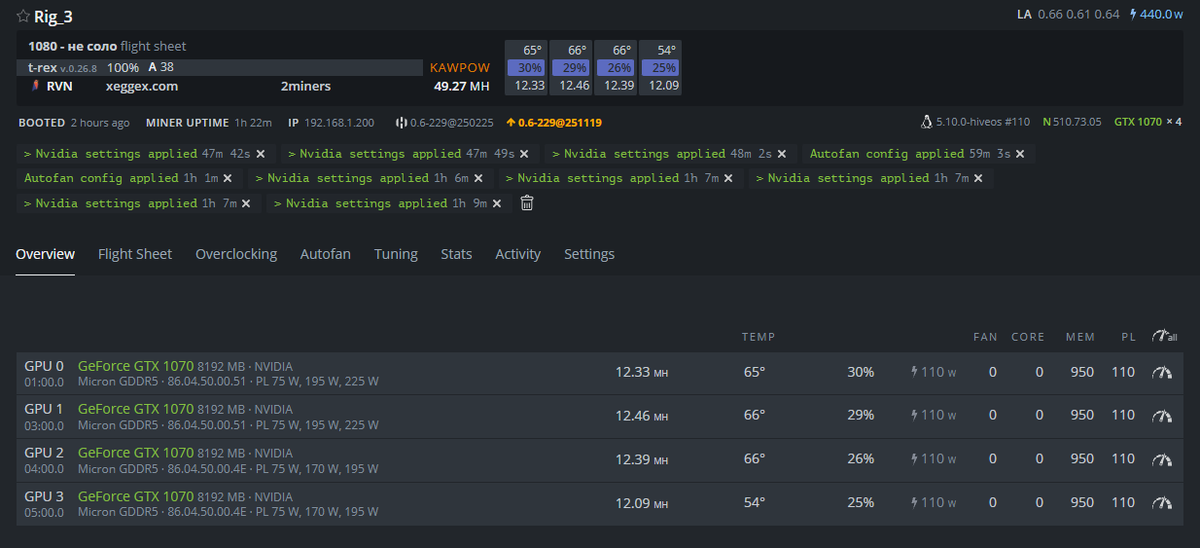Image resolution: width=1200 pixels, height=548 pixels.
Task: Click the trash icon to clear all messages
Action: coord(527,203)
